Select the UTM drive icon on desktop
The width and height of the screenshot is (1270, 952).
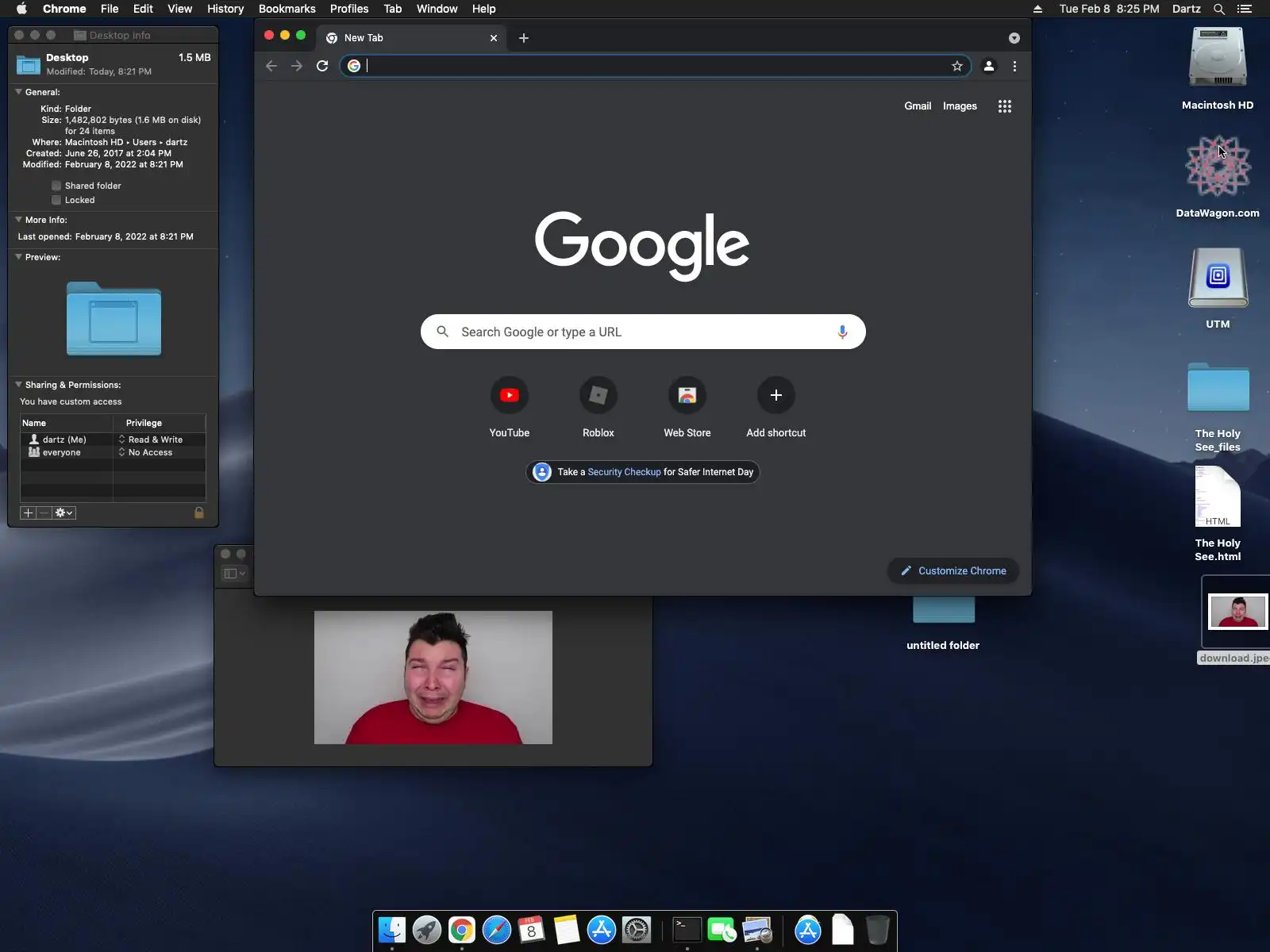(1218, 278)
